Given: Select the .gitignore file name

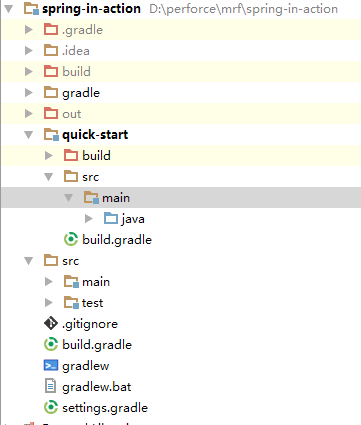Looking at the screenshot, I should click(x=90, y=324).
